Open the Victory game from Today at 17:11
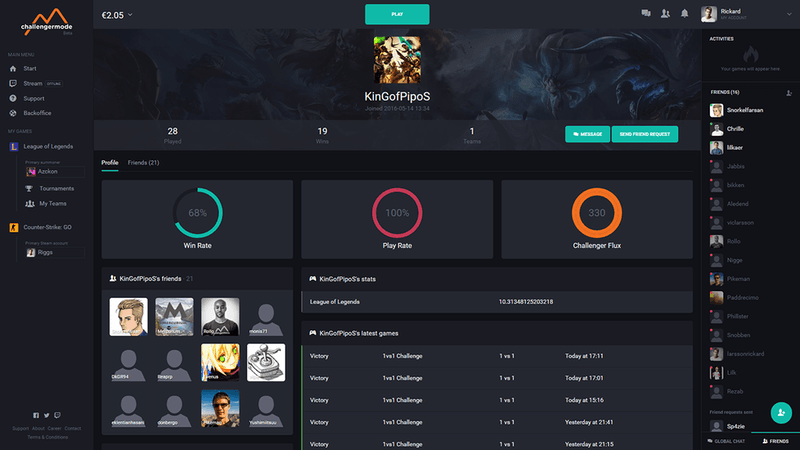 click(x=497, y=356)
